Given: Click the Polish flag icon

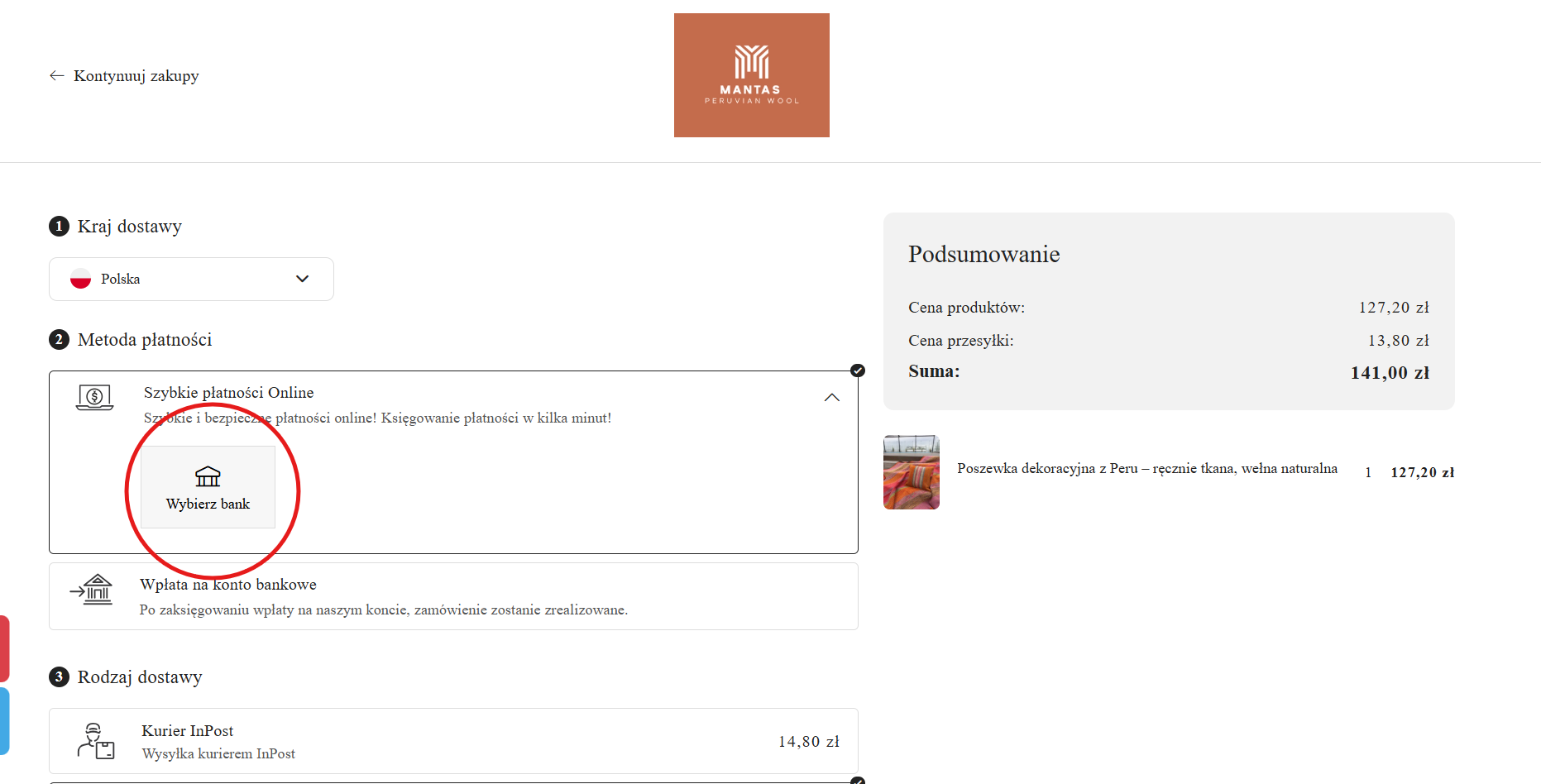Looking at the screenshot, I should [80, 280].
